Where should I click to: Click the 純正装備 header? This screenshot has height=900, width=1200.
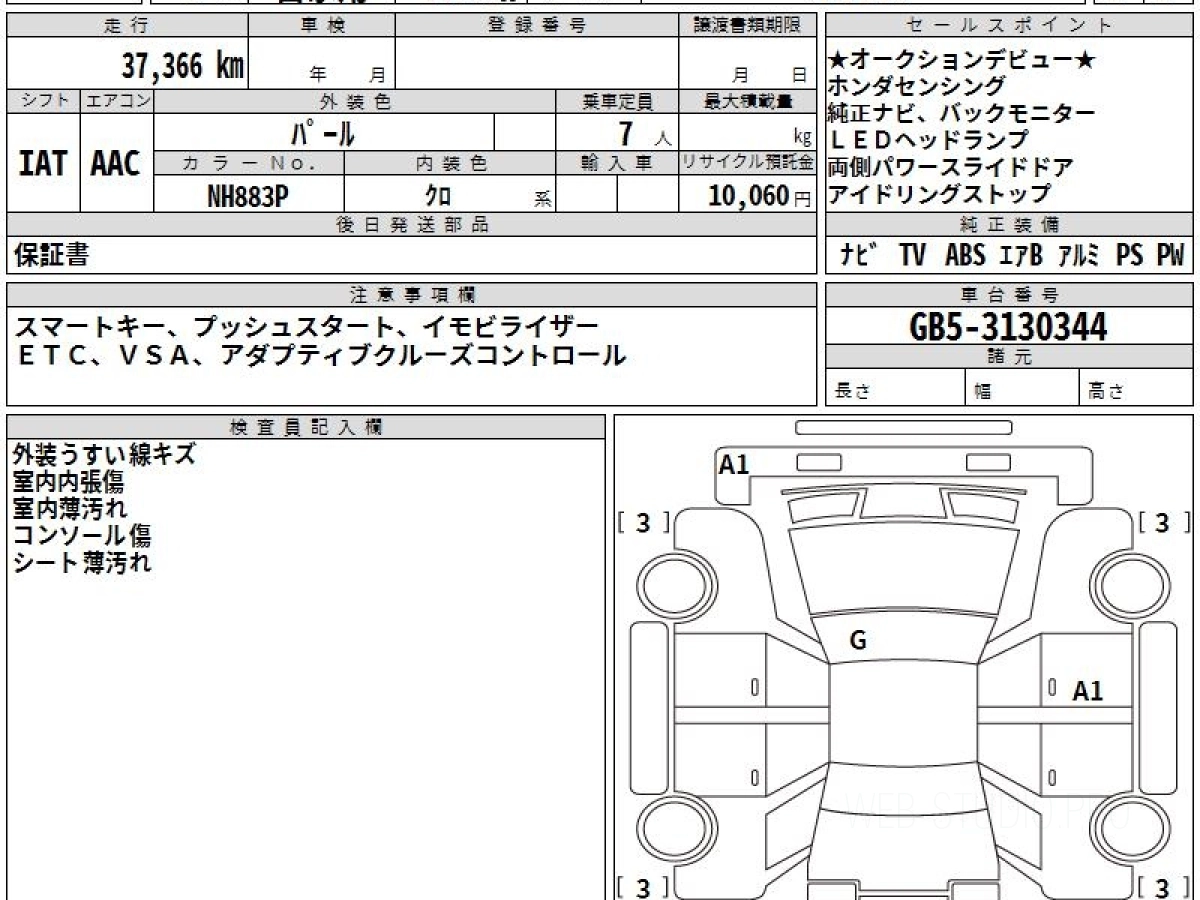1009,225
